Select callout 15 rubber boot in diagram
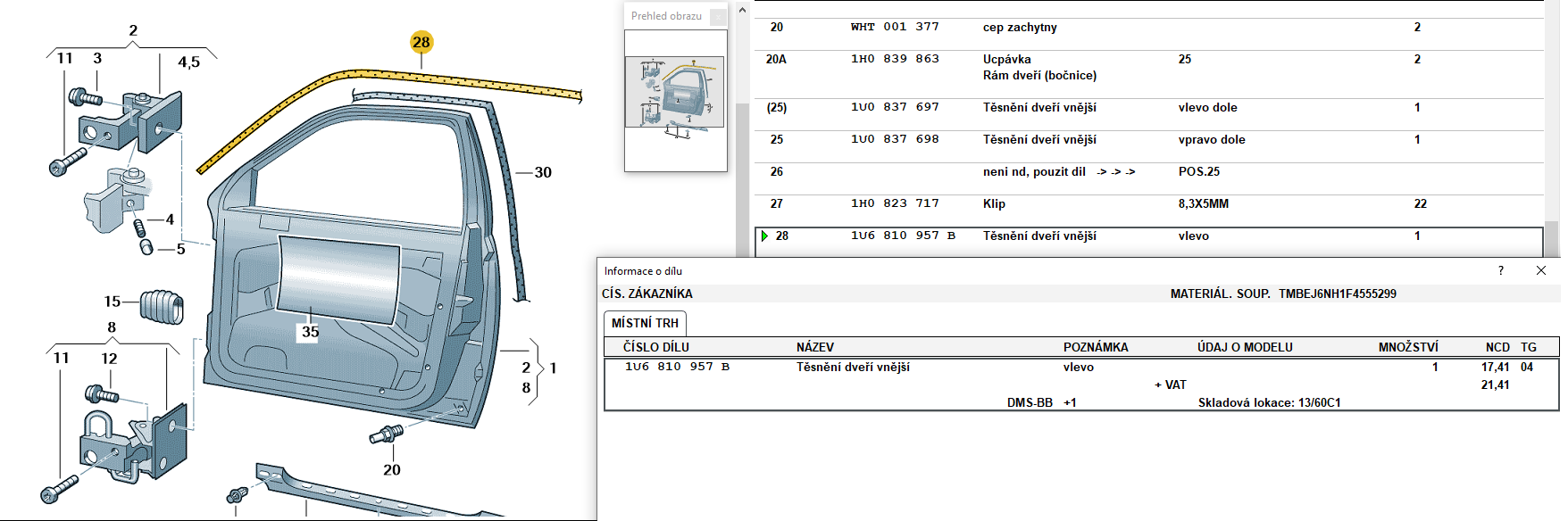This screenshot has width=1568, height=521. [113, 302]
